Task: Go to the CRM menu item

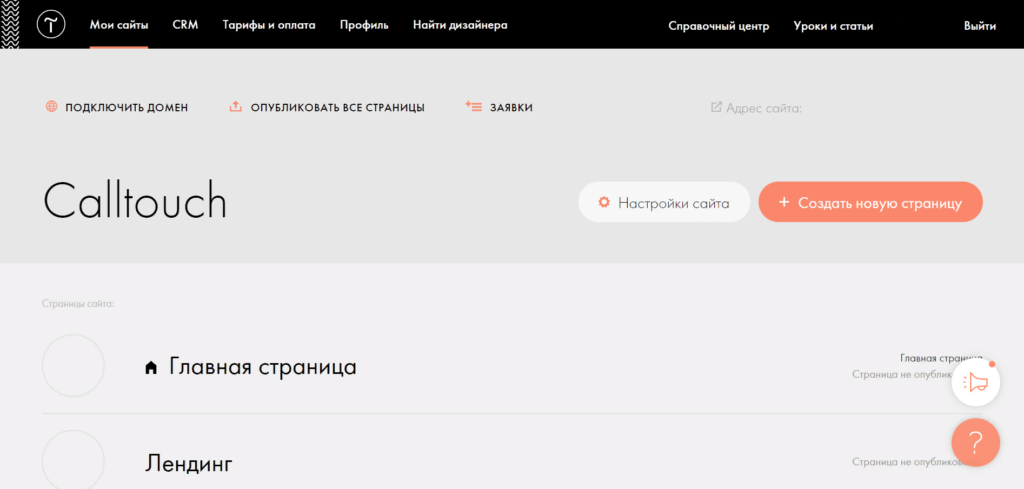Action: pyautogui.click(x=185, y=25)
